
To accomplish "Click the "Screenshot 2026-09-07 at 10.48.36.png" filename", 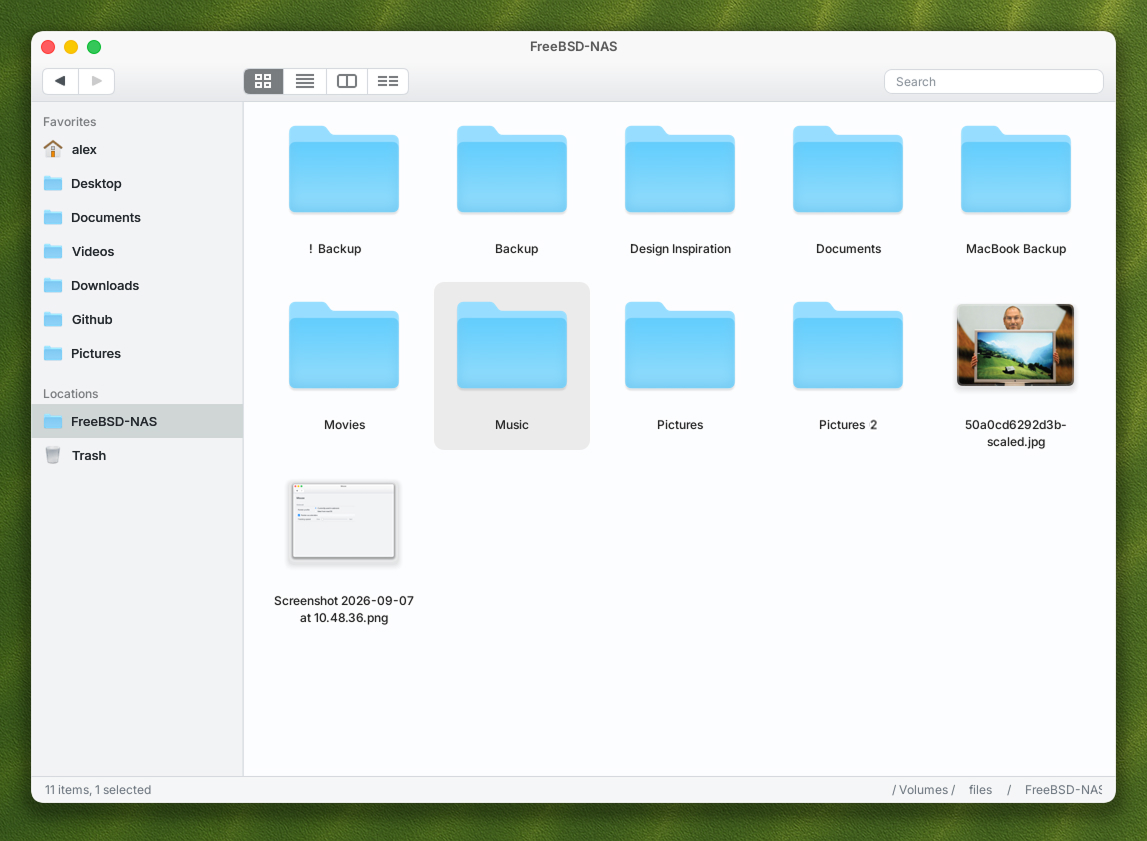I will pos(344,609).
